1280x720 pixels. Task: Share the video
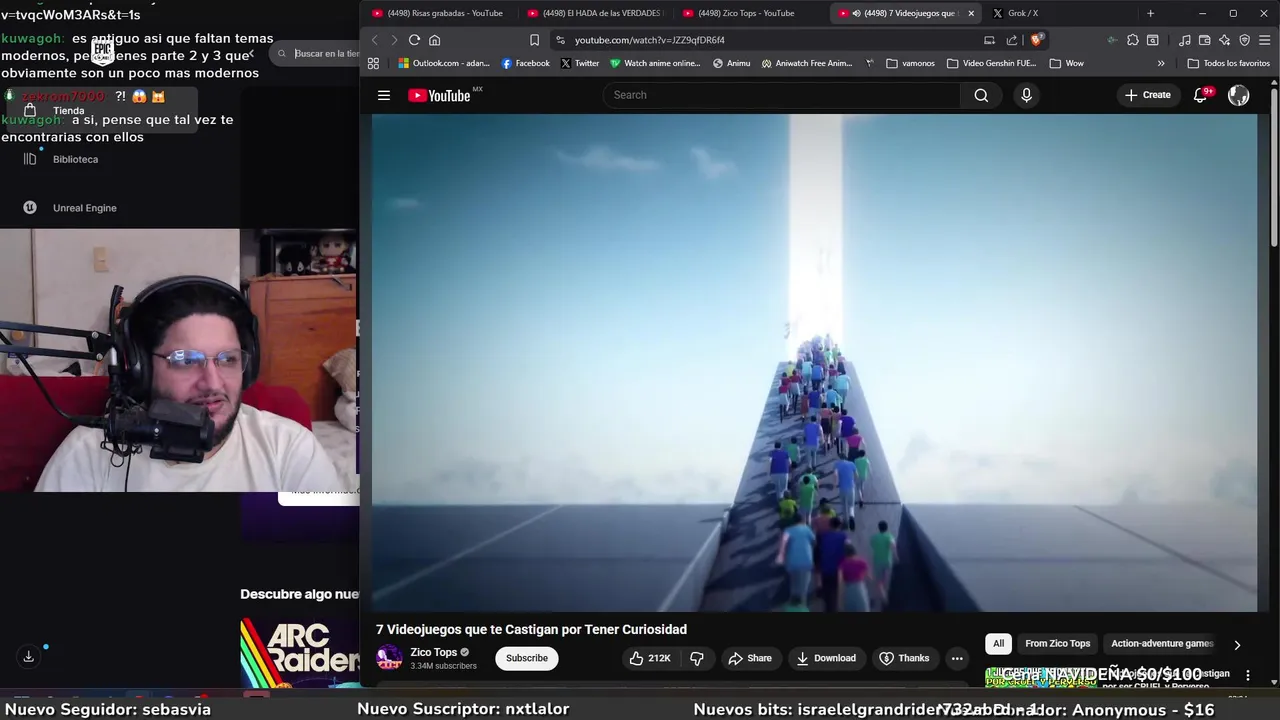(750, 658)
